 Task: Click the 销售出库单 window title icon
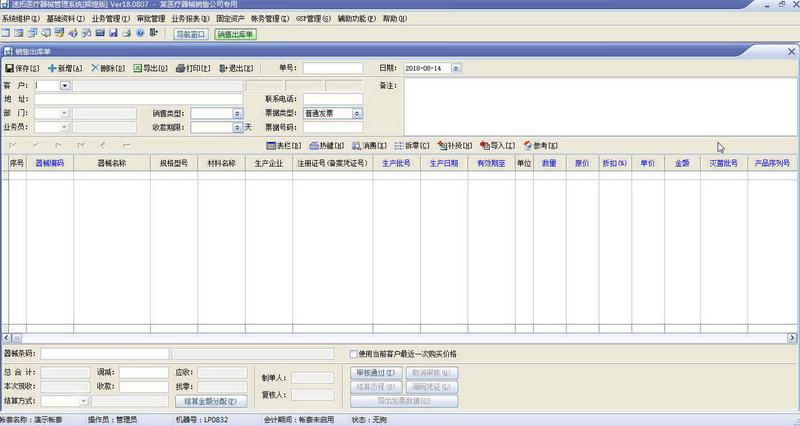pyautogui.click(x=8, y=52)
